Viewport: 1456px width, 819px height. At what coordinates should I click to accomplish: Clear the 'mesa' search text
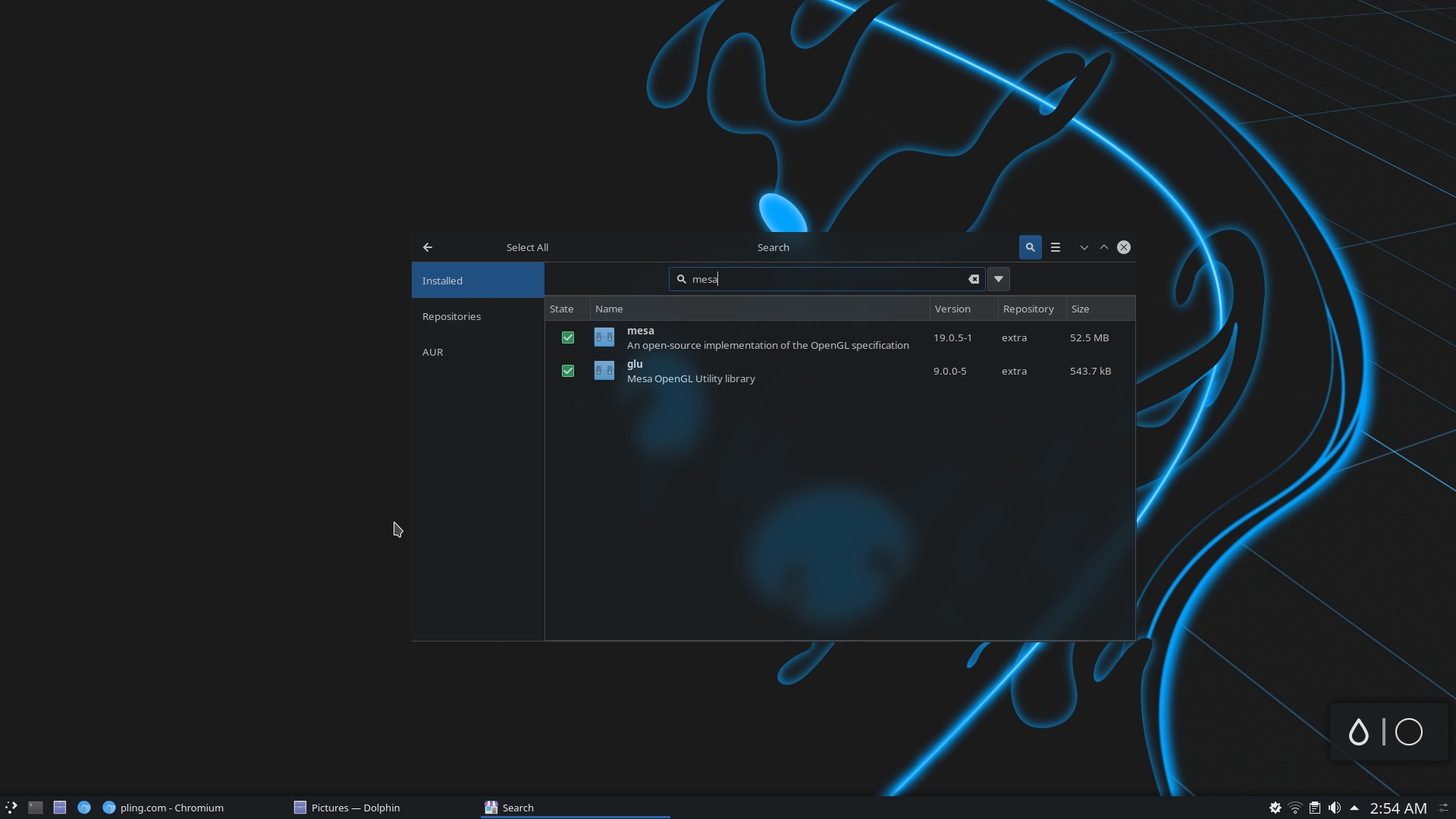974,279
